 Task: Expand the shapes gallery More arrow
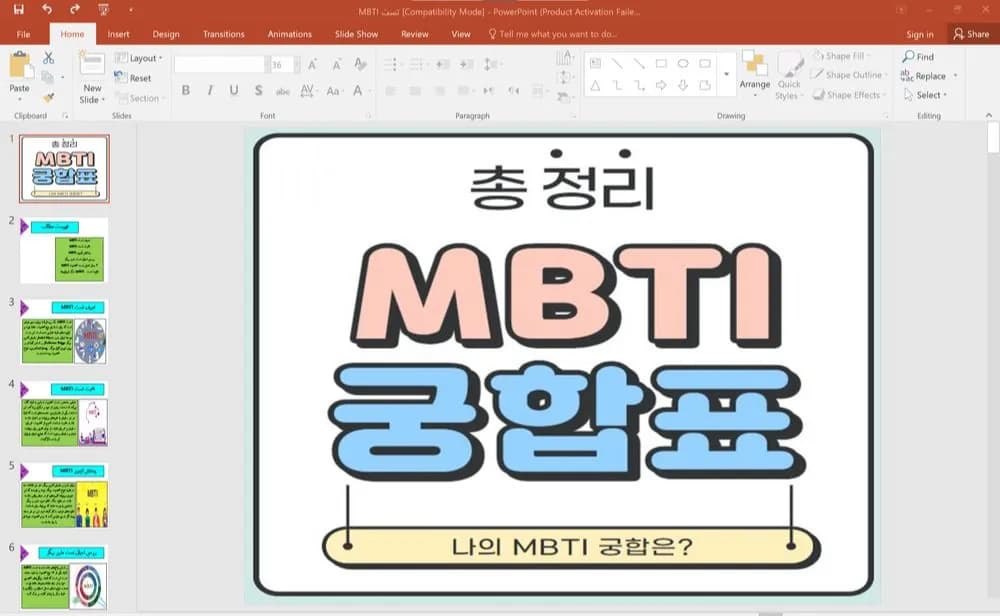726,74
